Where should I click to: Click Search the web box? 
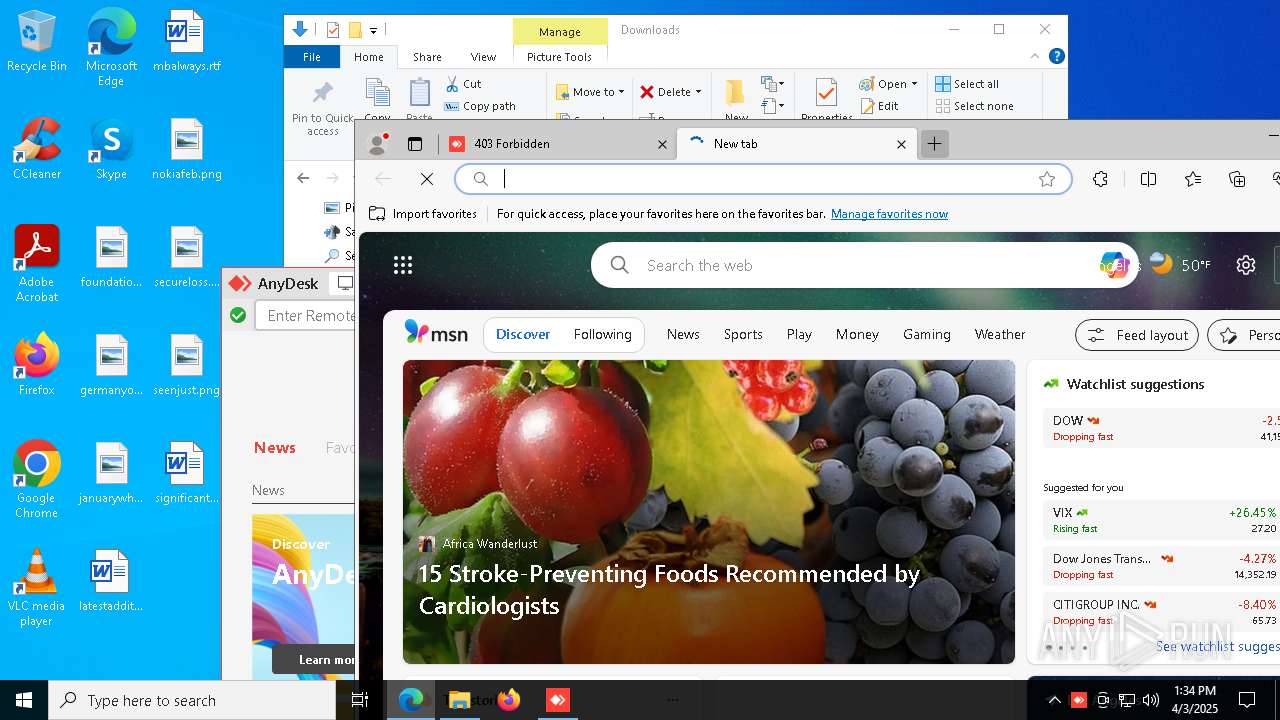click(x=865, y=265)
